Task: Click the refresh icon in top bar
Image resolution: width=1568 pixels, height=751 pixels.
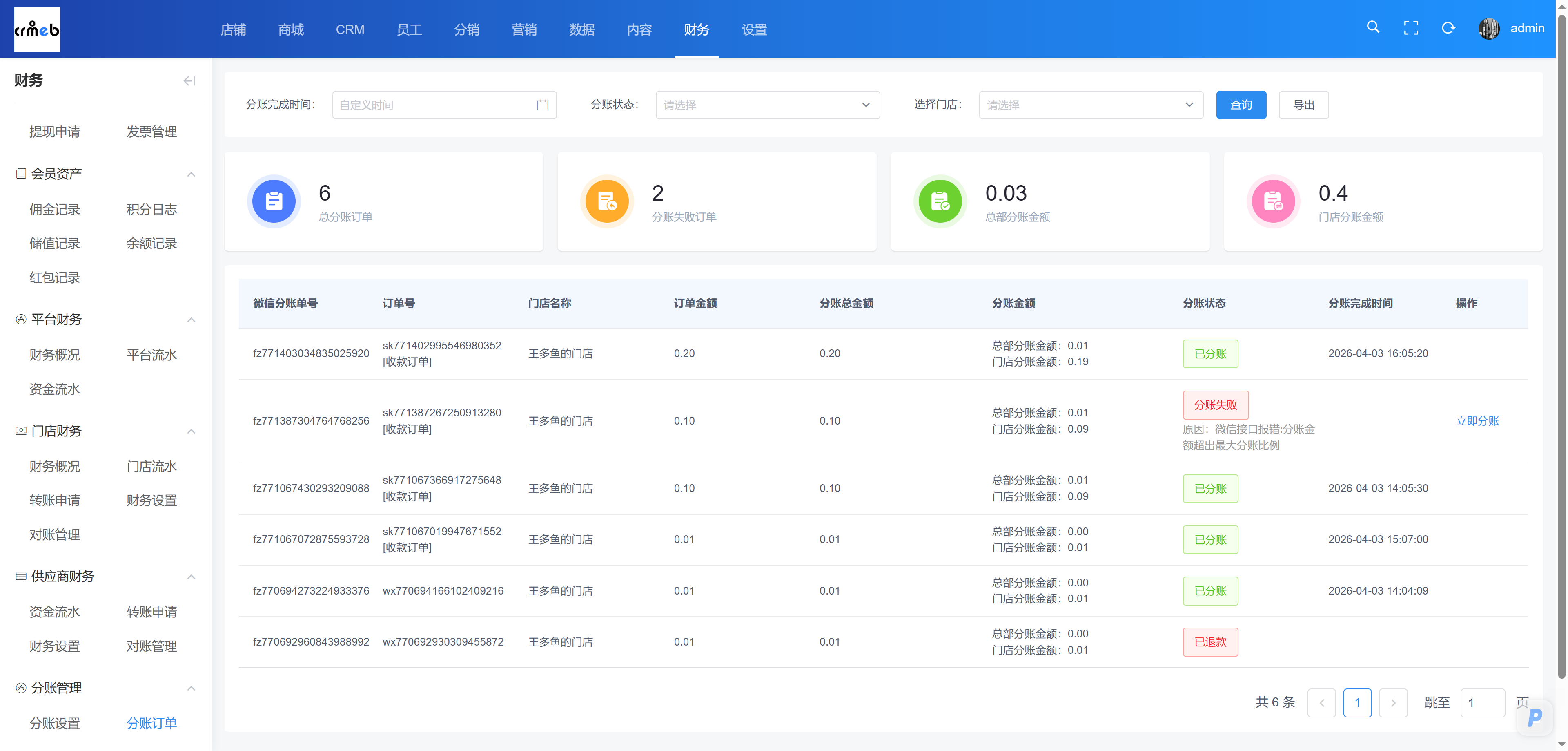Action: [1448, 28]
